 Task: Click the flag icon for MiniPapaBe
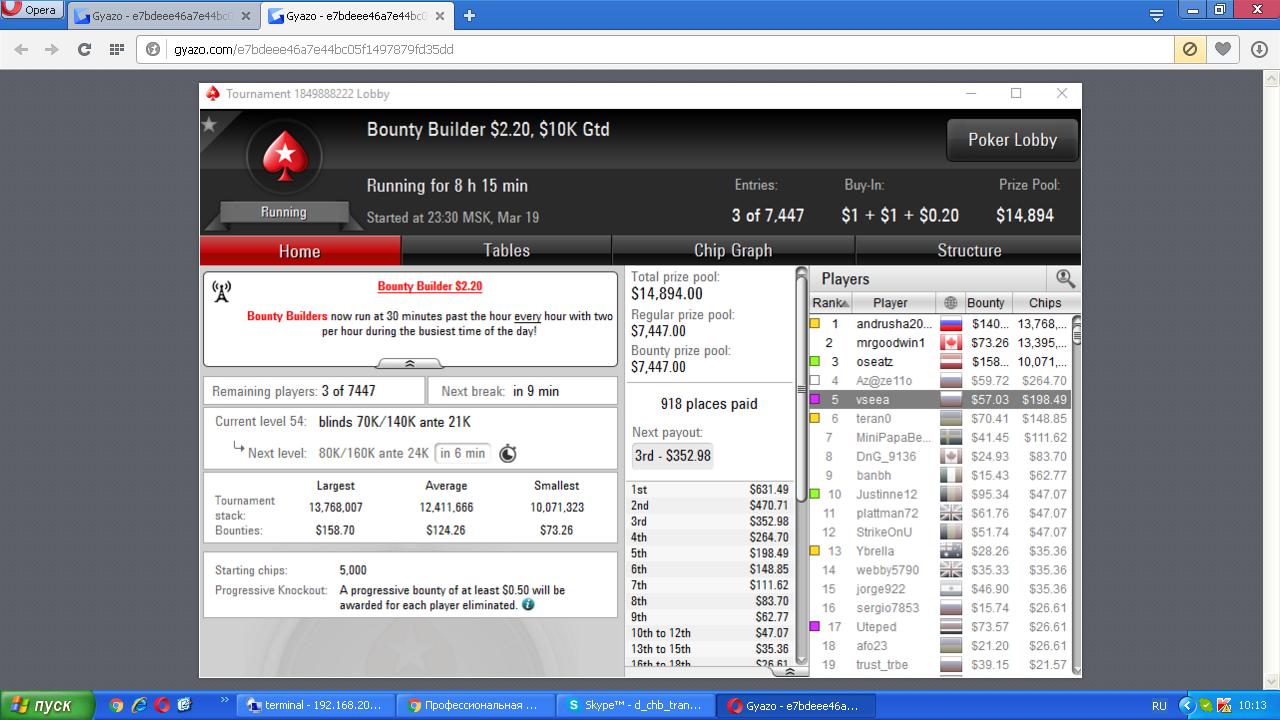(x=951, y=437)
